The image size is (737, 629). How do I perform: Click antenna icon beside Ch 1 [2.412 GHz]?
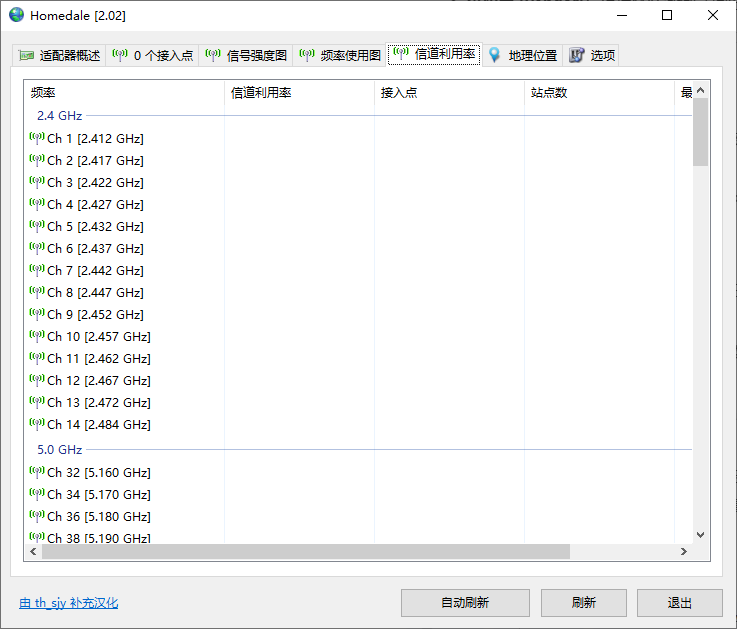click(x=37, y=138)
